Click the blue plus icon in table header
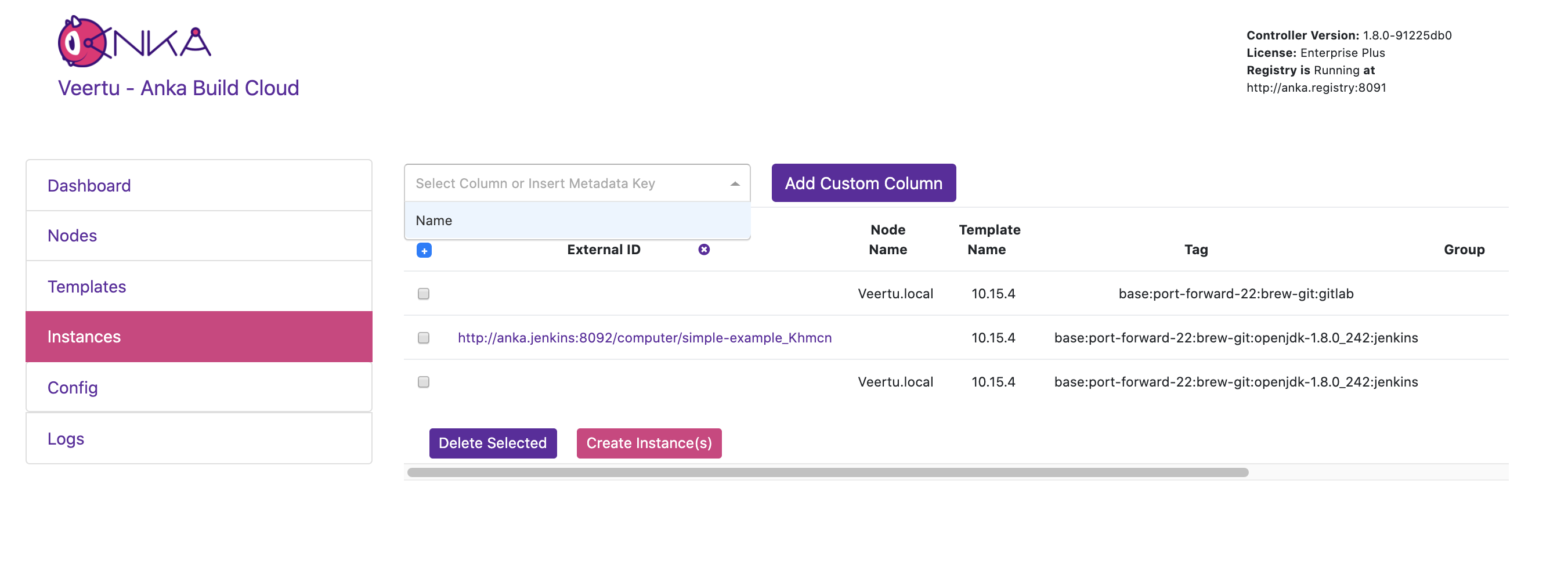The height and width of the screenshot is (563, 1568). (x=424, y=250)
